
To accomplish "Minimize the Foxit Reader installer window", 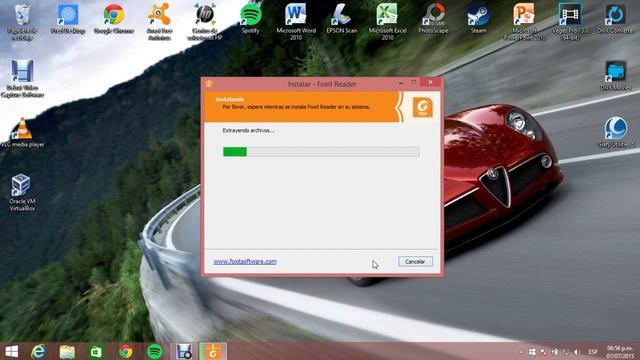I will pyautogui.click(x=401, y=83).
